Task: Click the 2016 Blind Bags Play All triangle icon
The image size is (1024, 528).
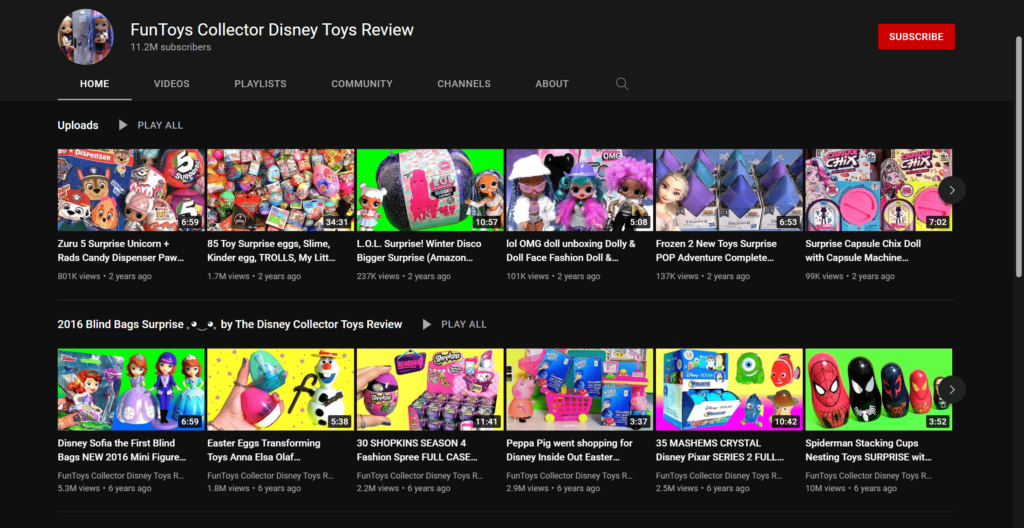Action: [x=426, y=324]
